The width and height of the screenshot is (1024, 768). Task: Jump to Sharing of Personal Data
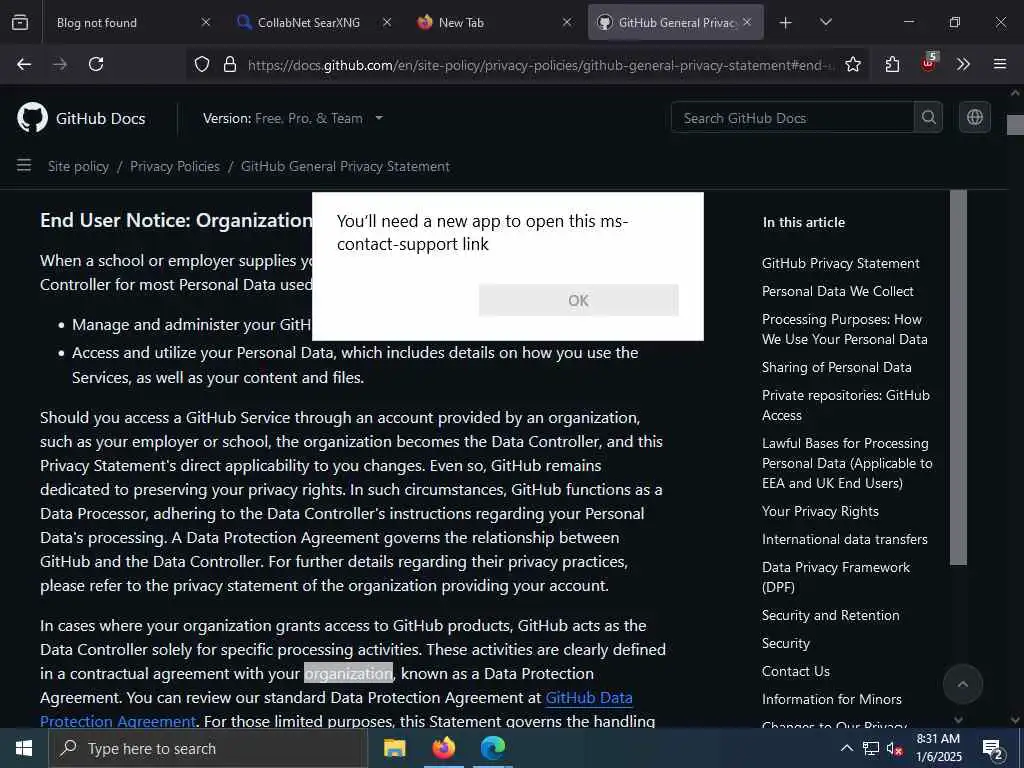click(837, 367)
